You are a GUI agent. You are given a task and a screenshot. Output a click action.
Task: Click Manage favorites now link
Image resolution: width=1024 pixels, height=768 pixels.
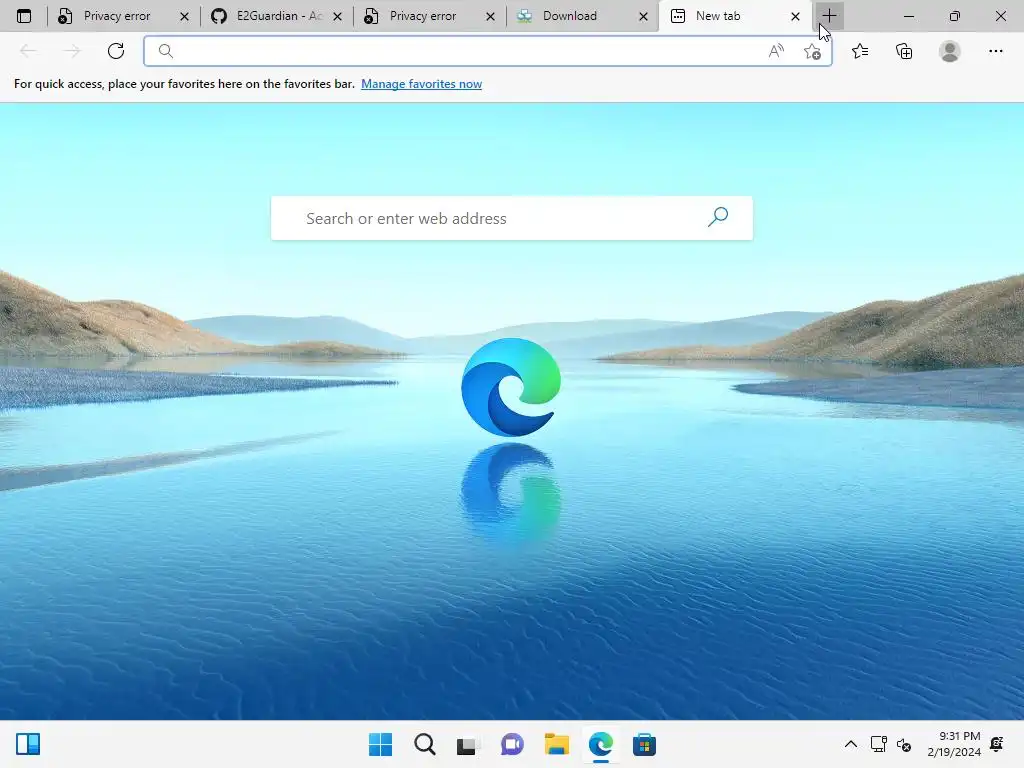(421, 84)
